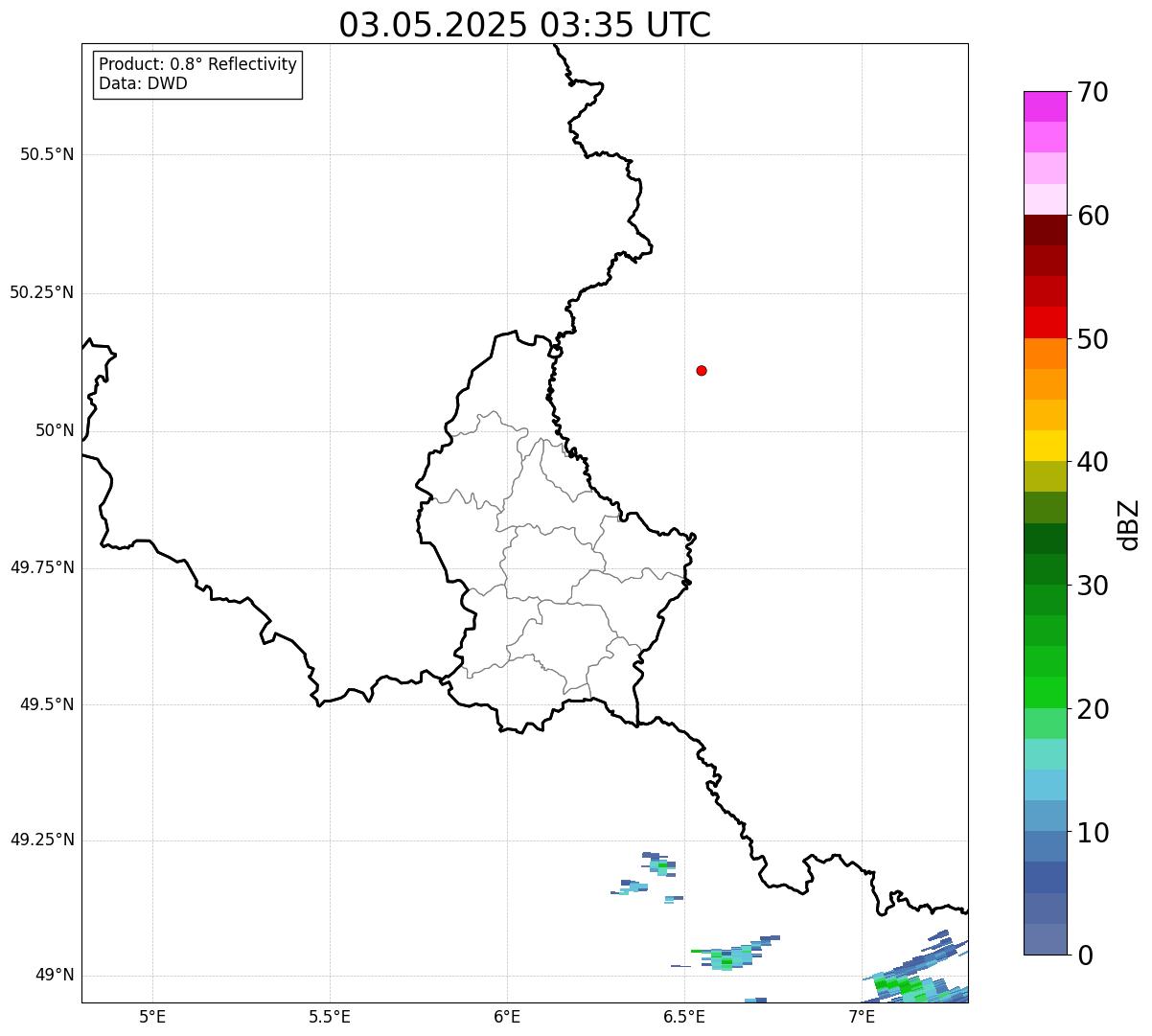Image resolution: width=1152 pixels, height=1036 pixels.
Task: Click the magenta swatch at top of colorbar
Action: click(x=1045, y=106)
